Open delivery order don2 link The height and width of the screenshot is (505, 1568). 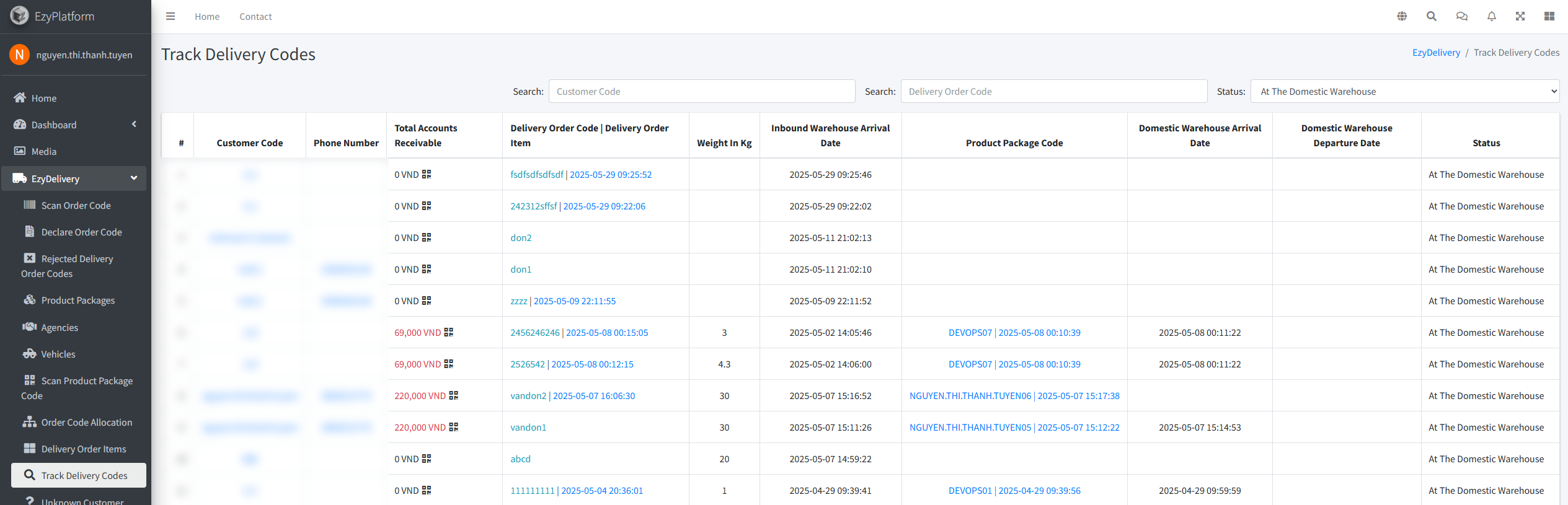(521, 238)
